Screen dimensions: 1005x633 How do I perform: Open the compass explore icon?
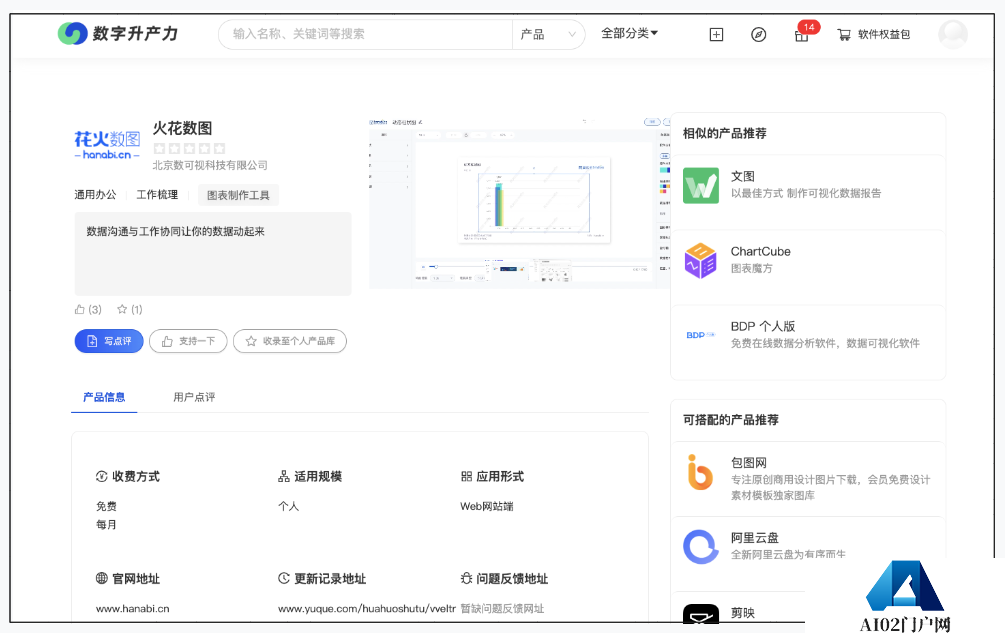tap(758, 35)
